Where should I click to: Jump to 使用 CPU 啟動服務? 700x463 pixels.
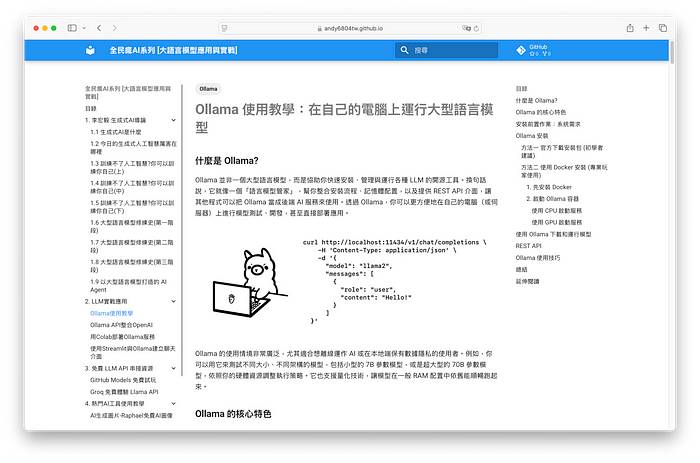pyautogui.click(x=557, y=211)
